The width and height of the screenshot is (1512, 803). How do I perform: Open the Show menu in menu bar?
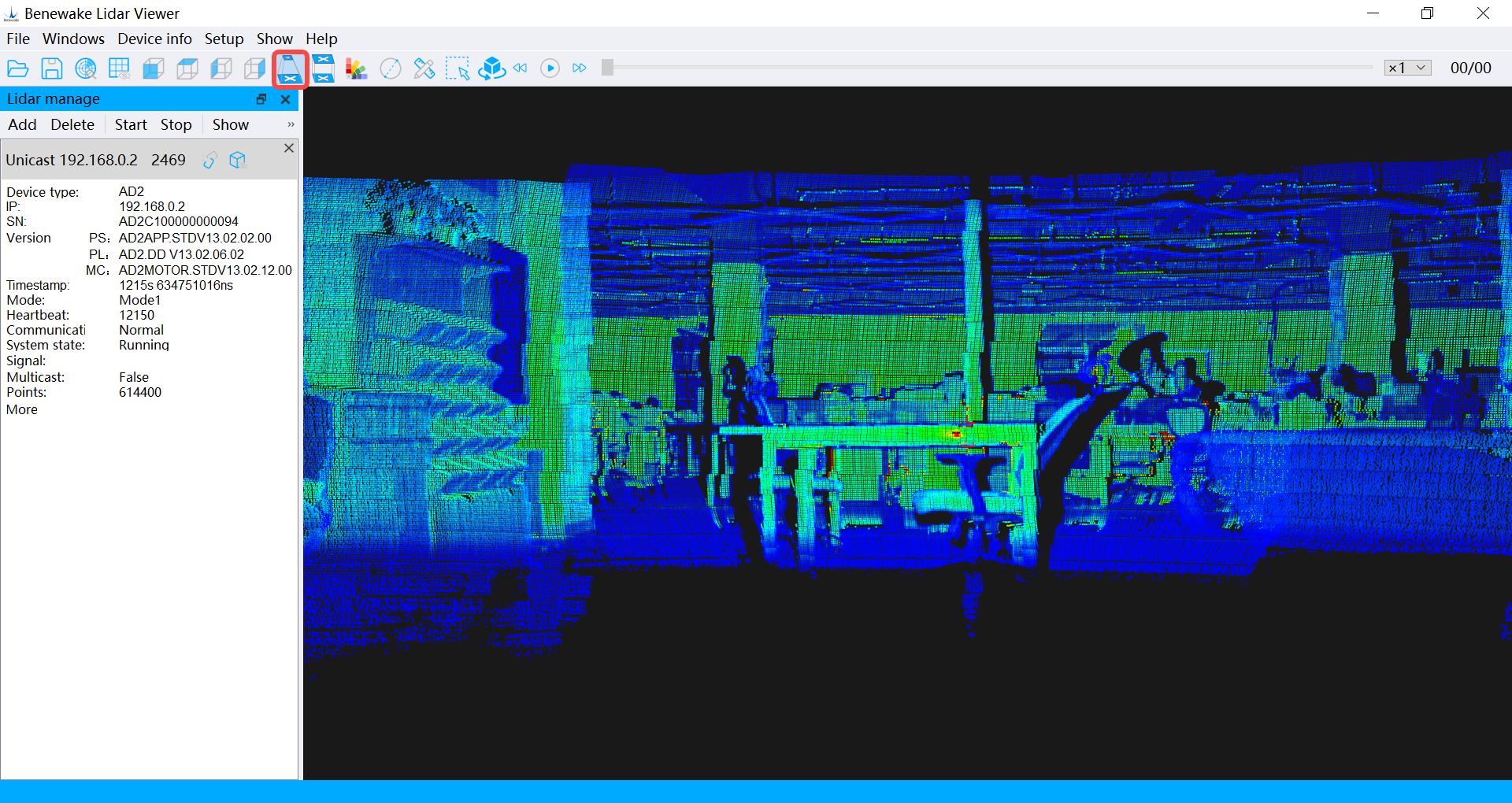coord(275,39)
